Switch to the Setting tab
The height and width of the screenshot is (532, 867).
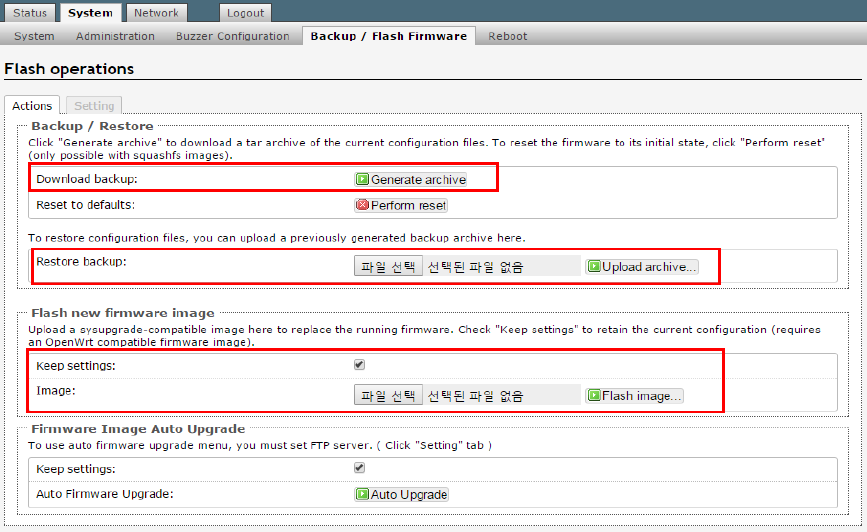94,106
